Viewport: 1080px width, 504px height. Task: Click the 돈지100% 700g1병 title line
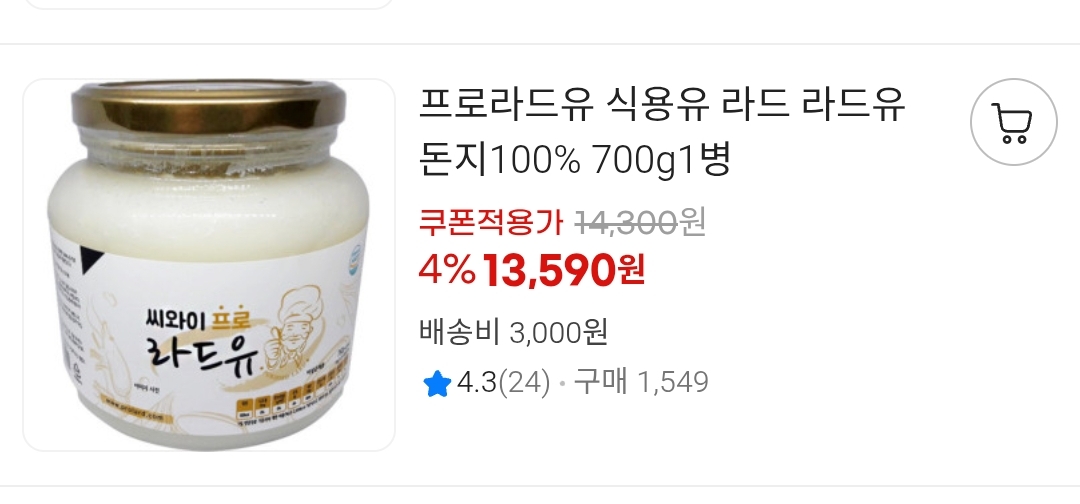pos(574,160)
